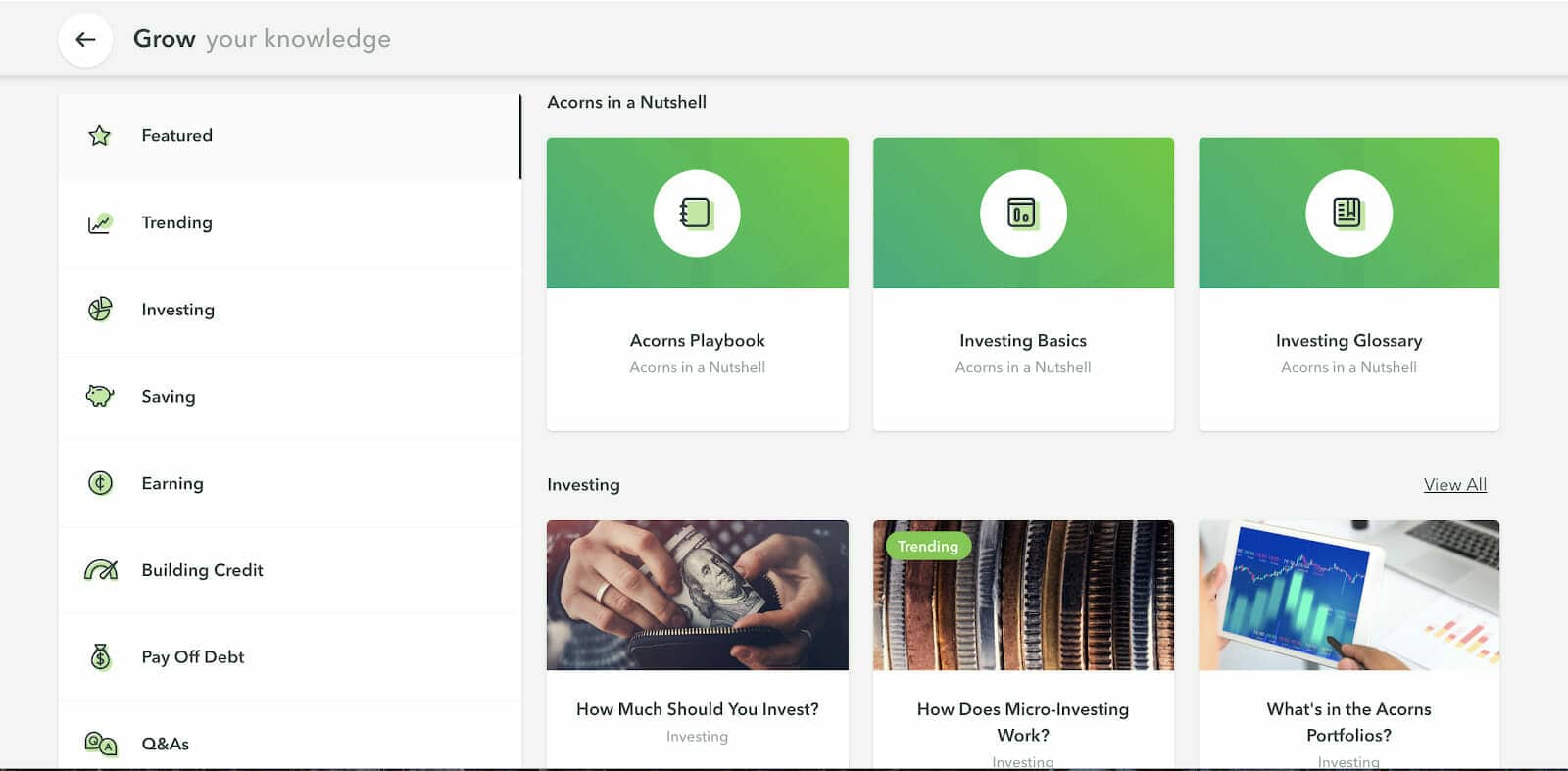Viewport: 1568px width, 771px height.
Task: Click the Investing Basics chart icon
Action: click(x=1023, y=213)
